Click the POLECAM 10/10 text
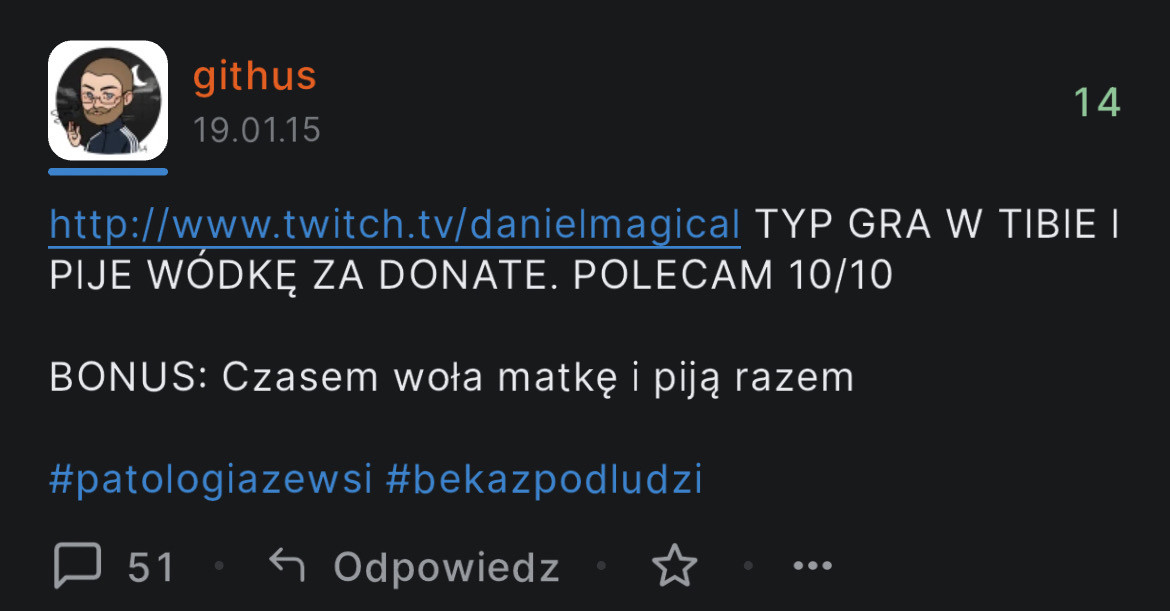 point(733,275)
